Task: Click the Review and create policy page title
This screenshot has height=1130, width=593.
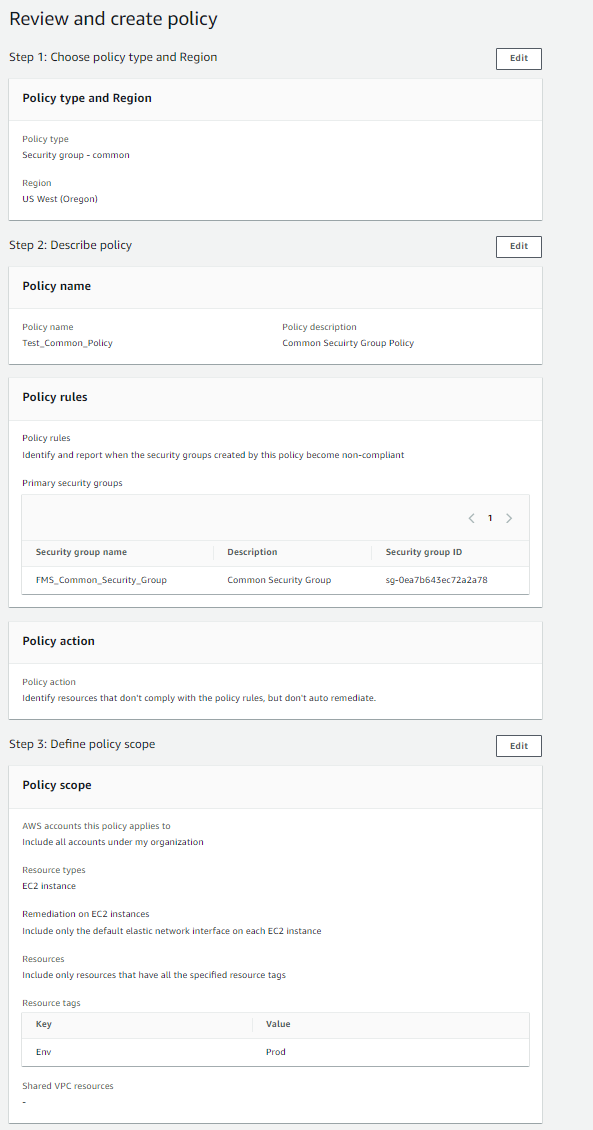Action: point(113,18)
